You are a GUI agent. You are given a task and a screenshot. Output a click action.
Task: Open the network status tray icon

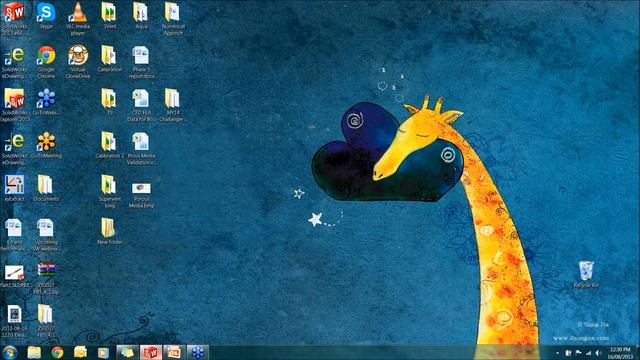(588, 353)
